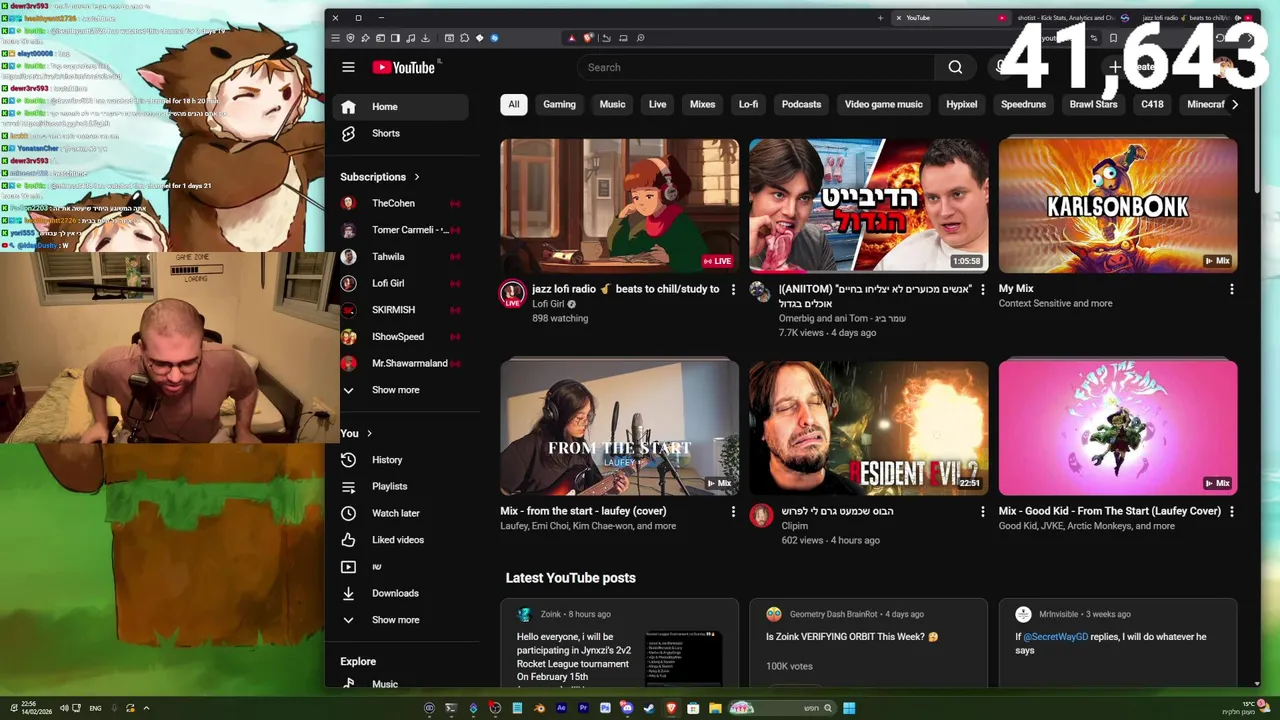Toggle the browser side panel icon
1280x720 pixels.
tap(395, 38)
